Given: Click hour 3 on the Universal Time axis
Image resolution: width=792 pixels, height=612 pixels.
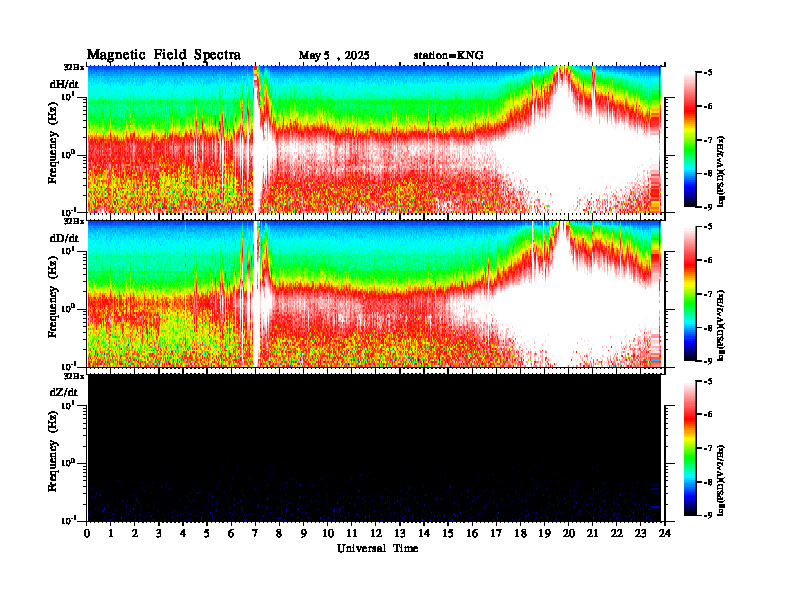Looking at the screenshot, I should [x=159, y=533].
